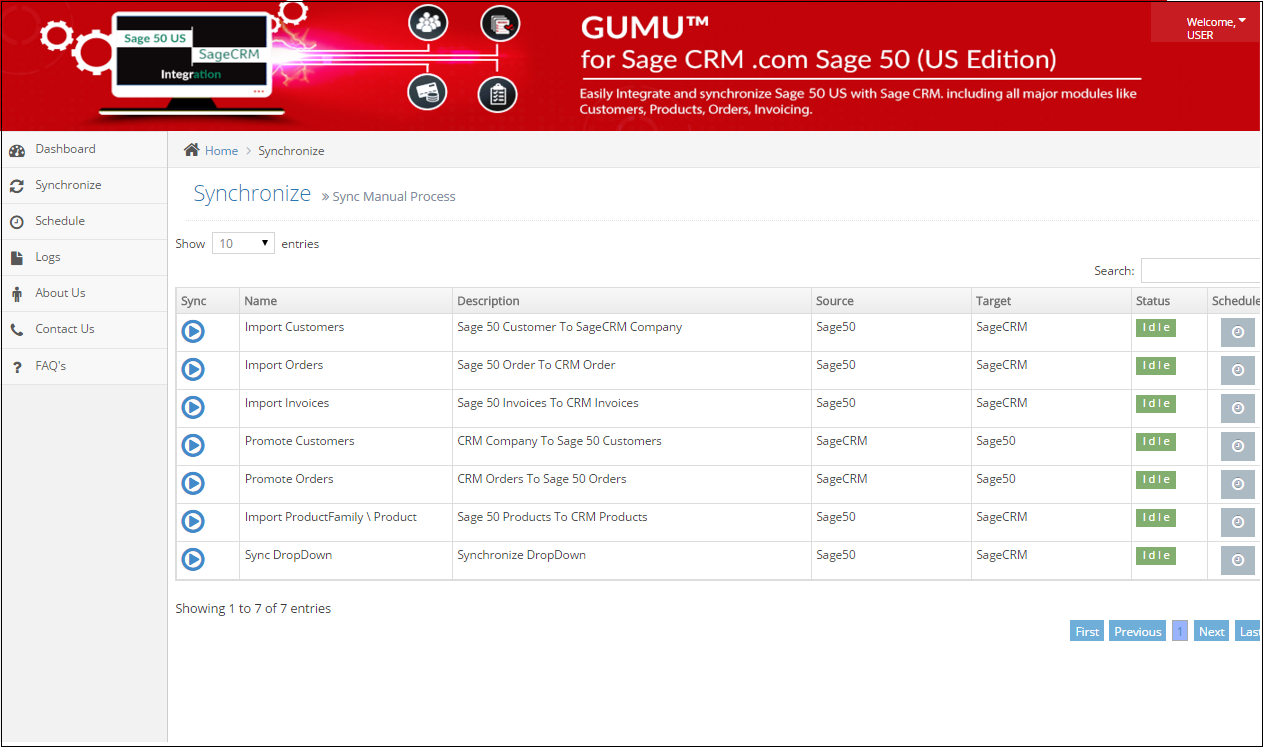Open schedule clock for Promote Orders
The image size is (1269, 748).
tap(1237, 484)
